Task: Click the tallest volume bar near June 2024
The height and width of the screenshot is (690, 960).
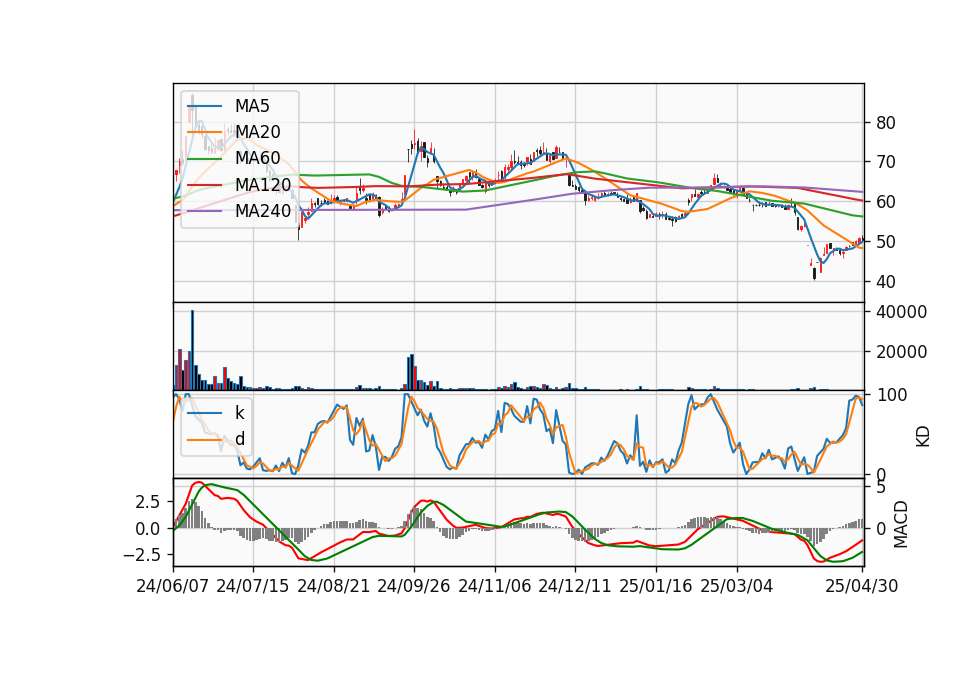Action: [192, 350]
